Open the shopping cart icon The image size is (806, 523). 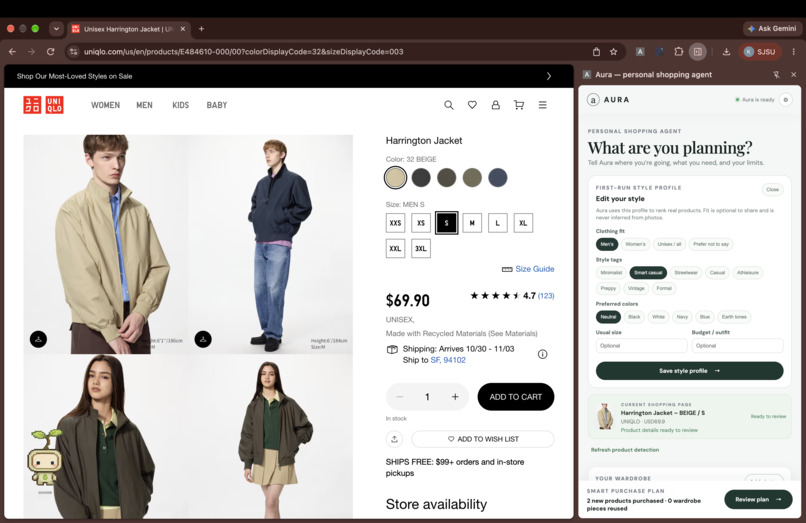[x=519, y=105]
